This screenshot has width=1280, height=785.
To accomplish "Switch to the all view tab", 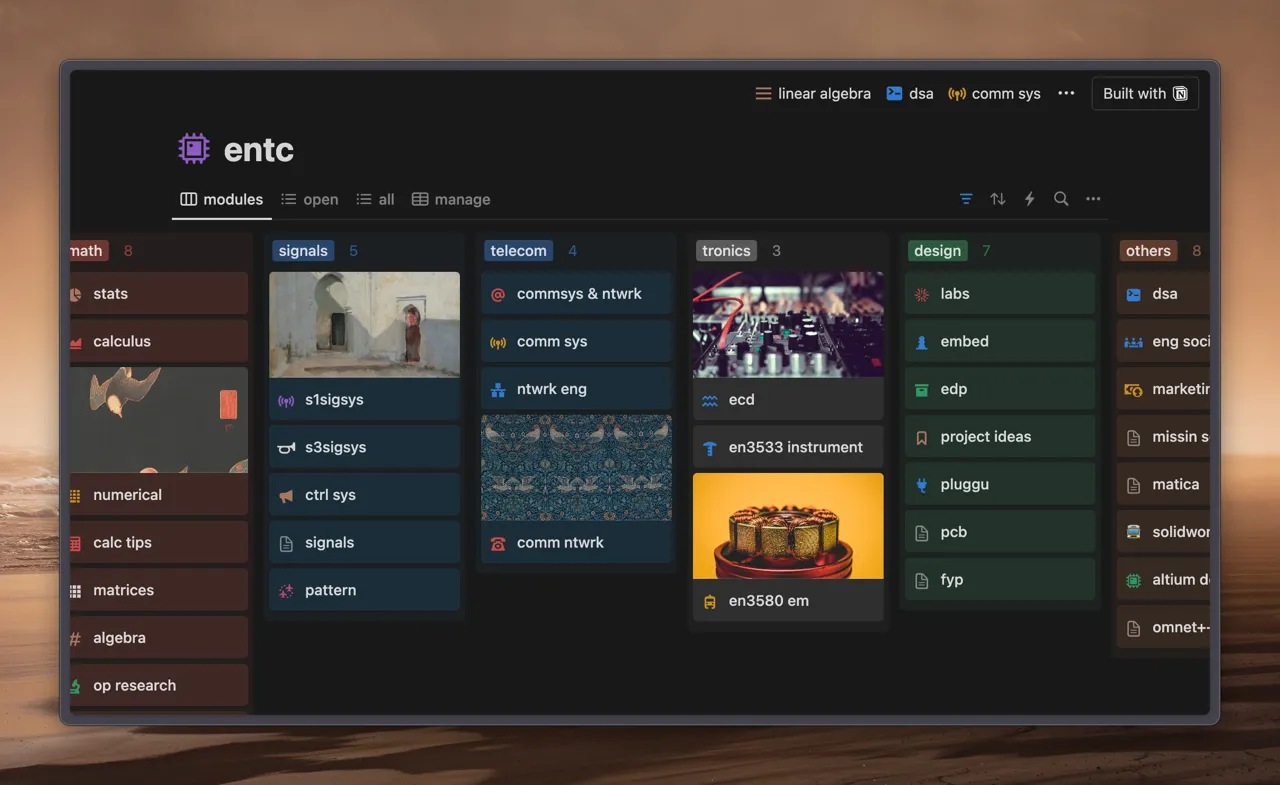I will coord(375,199).
